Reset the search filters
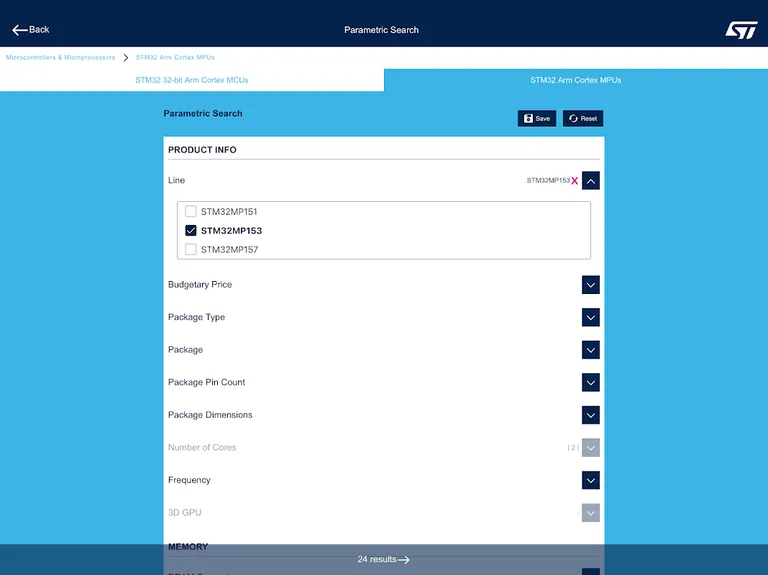Image resolution: width=768 pixels, height=575 pixels. [x=583, y=118]
